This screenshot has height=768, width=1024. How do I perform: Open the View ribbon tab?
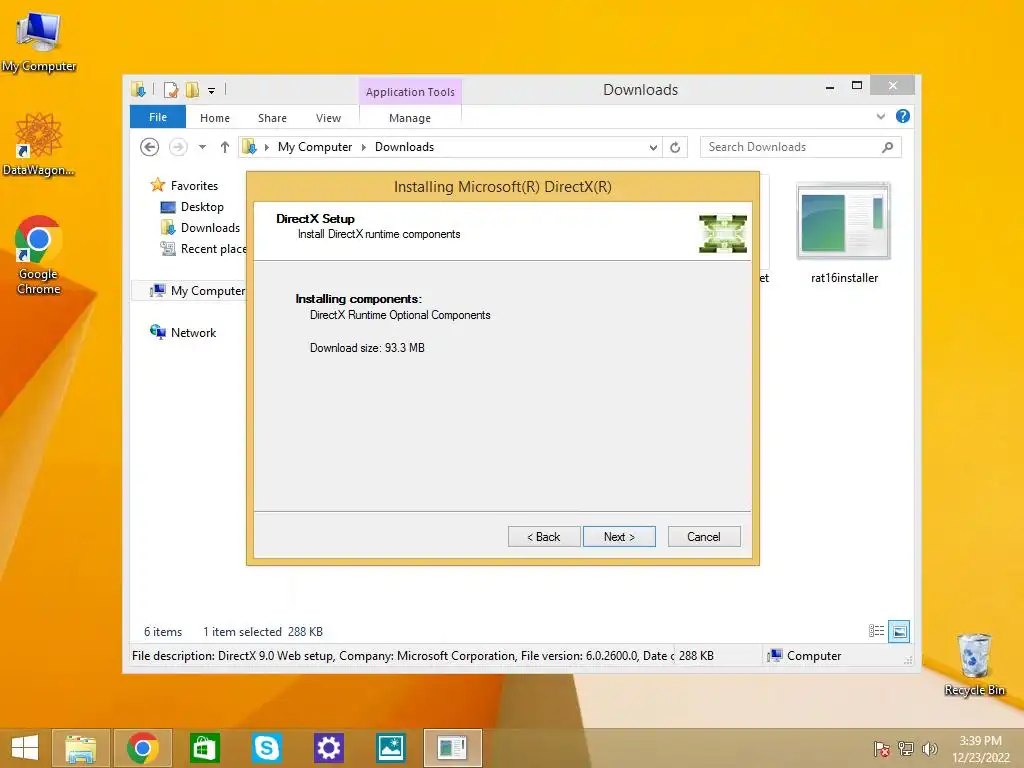click(328, 118)
